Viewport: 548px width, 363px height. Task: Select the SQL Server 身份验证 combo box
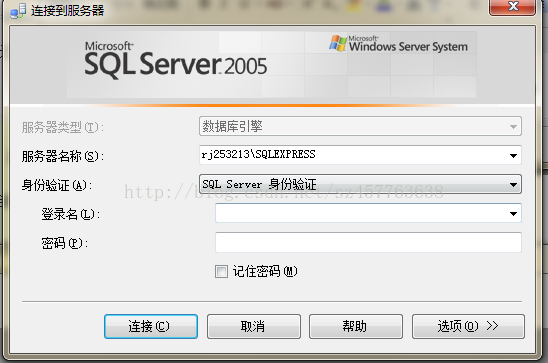[360, 184]
